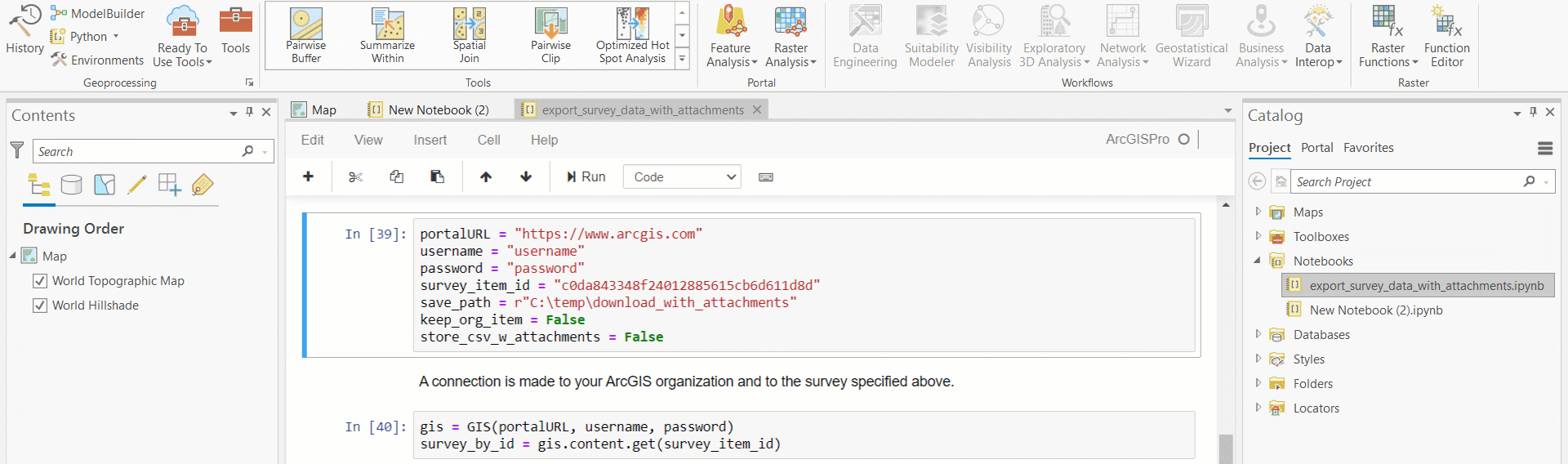Expand the Maps node in Catalog
1568x464 pixels.
pyautogui.click(x=1258, y=212)
